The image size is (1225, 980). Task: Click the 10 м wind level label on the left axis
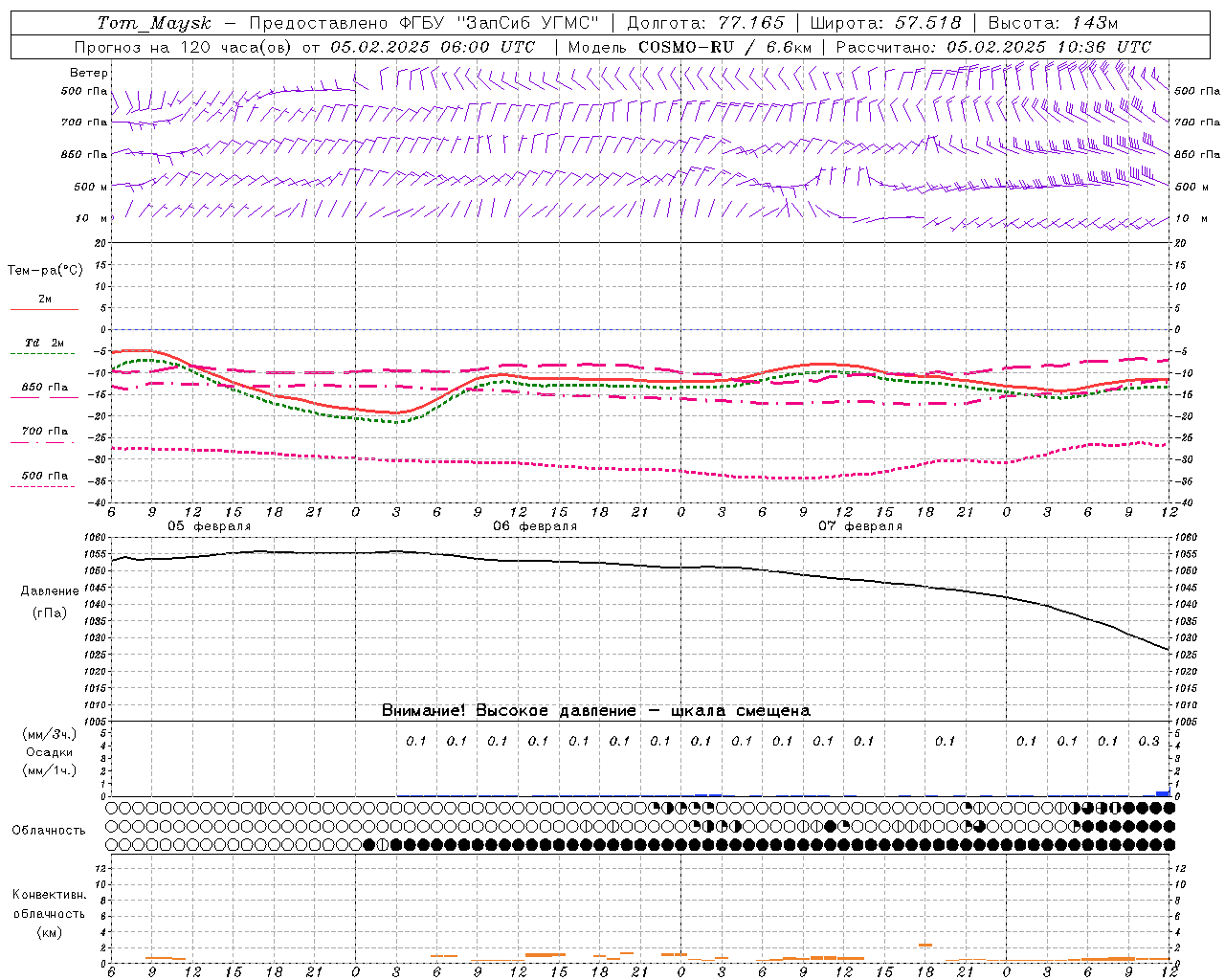pos(91,218)
